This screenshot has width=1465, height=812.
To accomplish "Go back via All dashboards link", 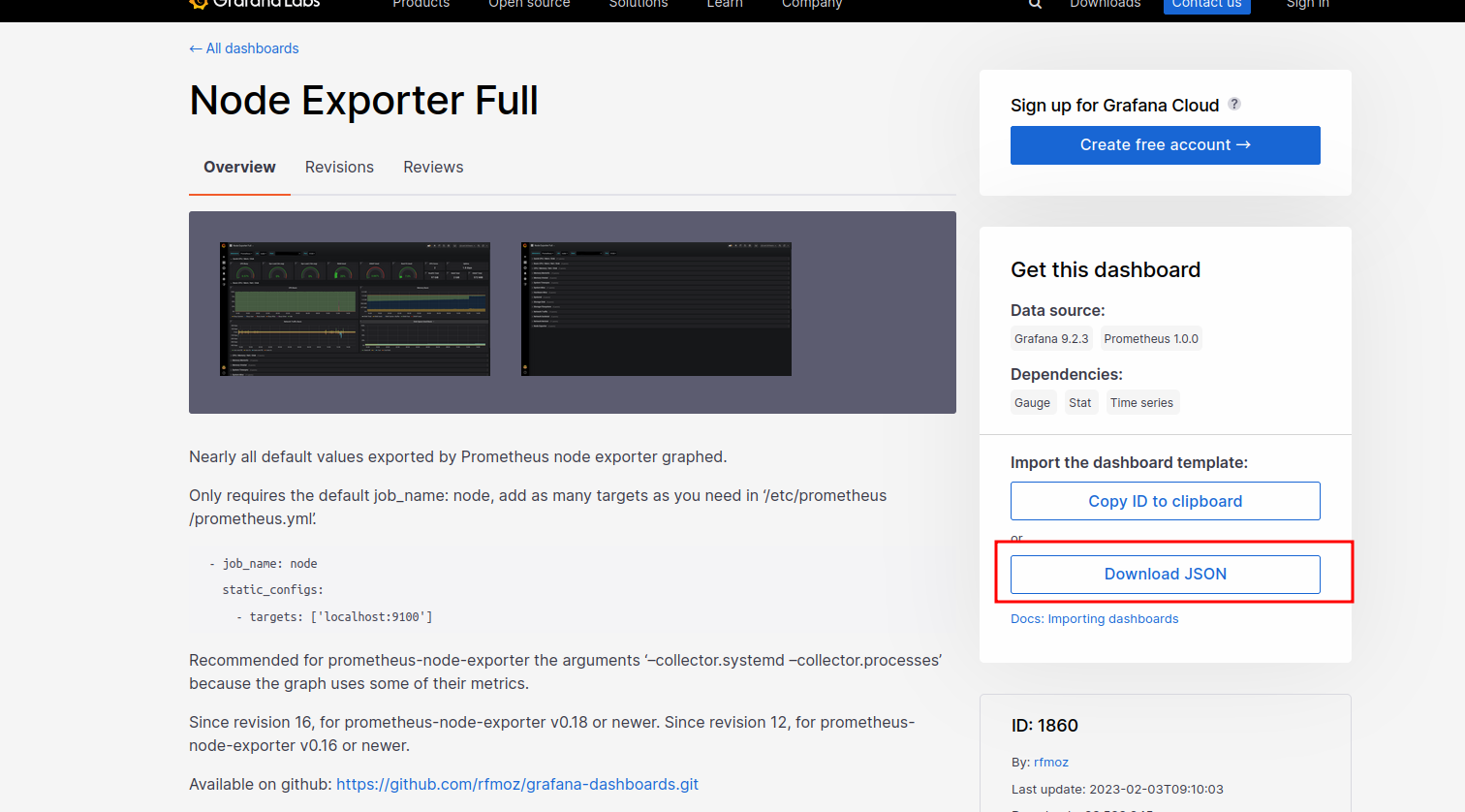I will pos(244,48).
